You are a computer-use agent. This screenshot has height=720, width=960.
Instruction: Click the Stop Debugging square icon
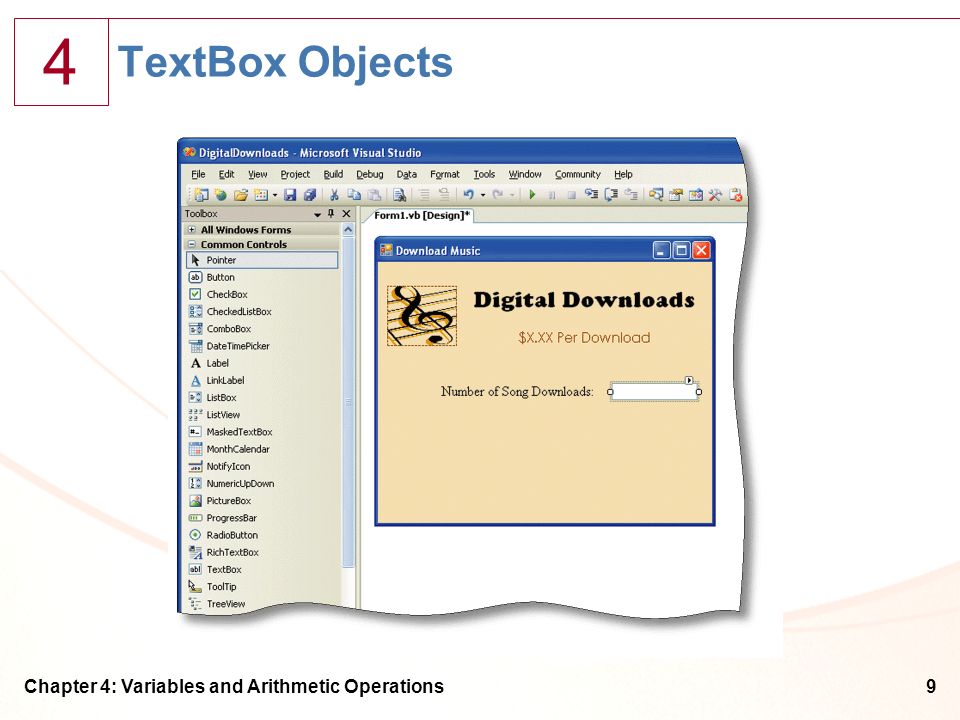pyautogui.click(x=571, y=195)
